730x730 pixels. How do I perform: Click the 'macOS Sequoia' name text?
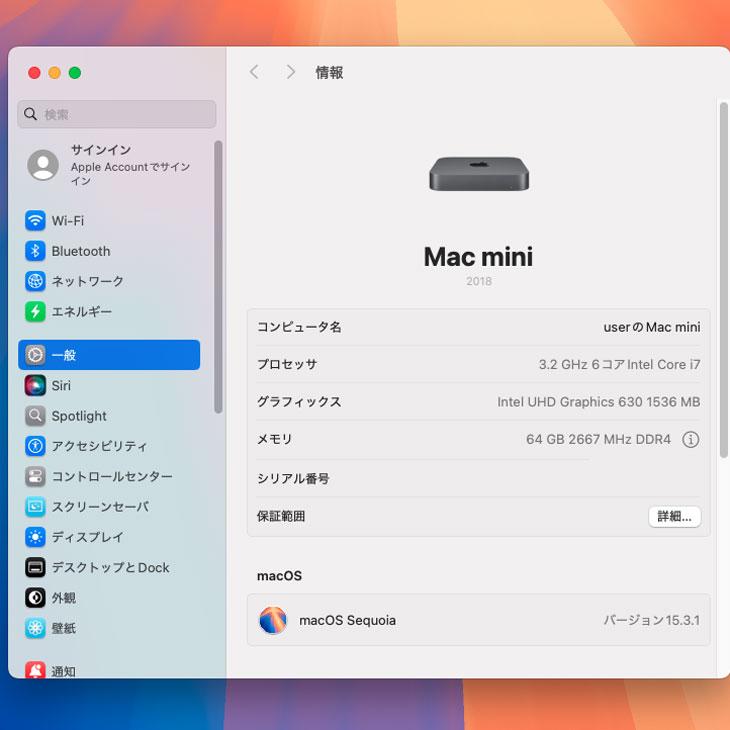coord(347,620)
